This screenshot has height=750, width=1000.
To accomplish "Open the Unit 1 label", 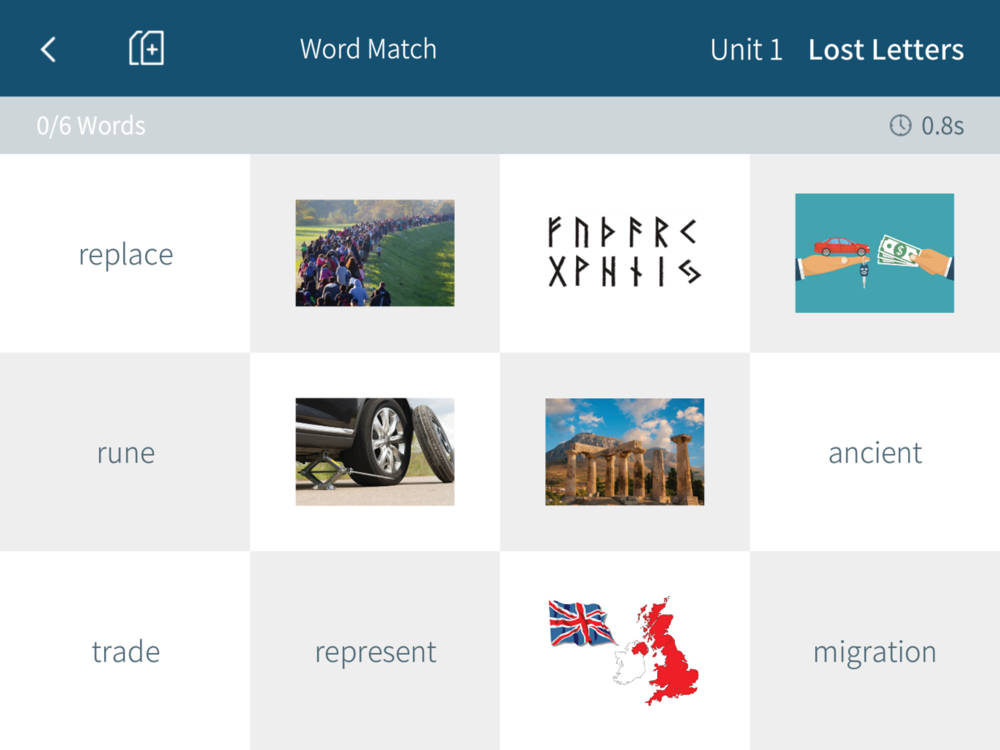I will [x=746, y=50].
